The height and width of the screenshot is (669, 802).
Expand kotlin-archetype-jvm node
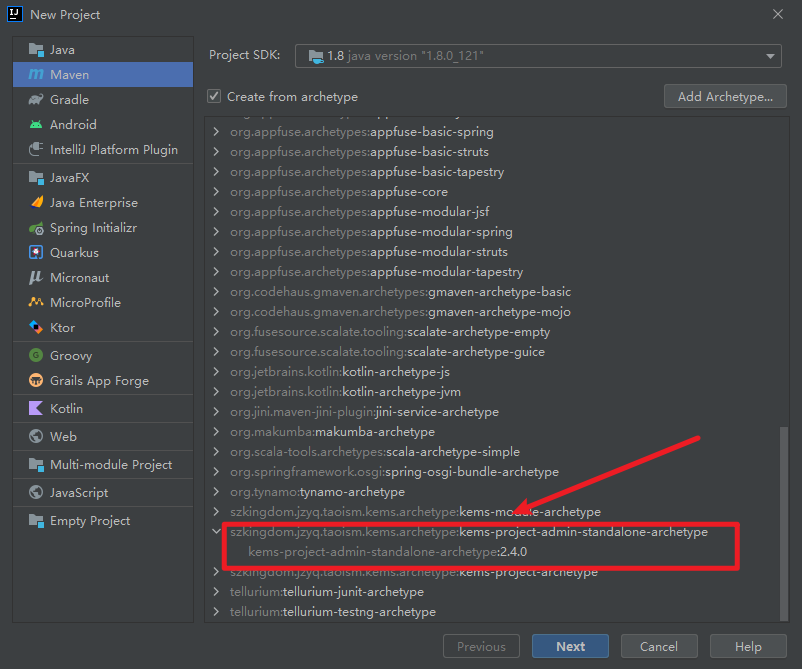coord(216,392)
